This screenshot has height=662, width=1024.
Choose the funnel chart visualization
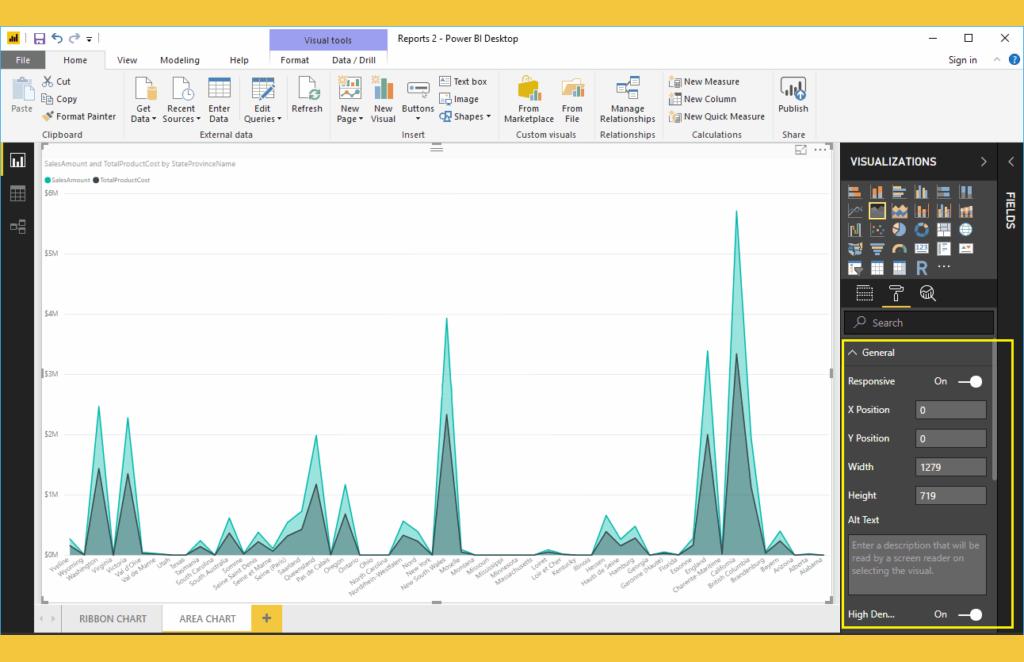point(875,249)
